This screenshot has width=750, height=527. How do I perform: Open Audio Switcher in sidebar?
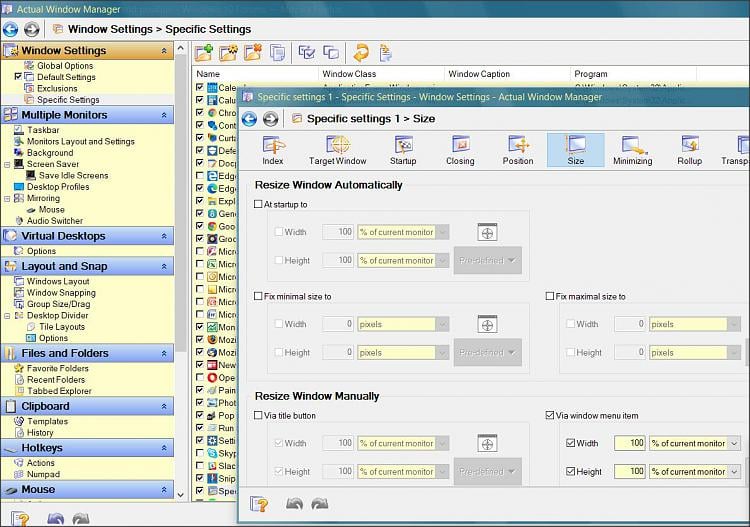point(55,221)
